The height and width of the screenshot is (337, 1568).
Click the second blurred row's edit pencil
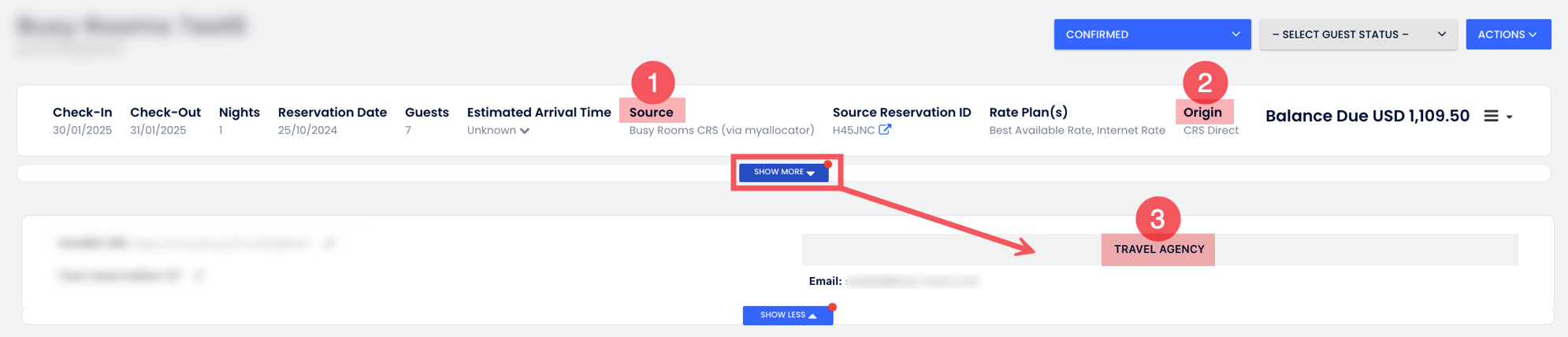(199, 276)
